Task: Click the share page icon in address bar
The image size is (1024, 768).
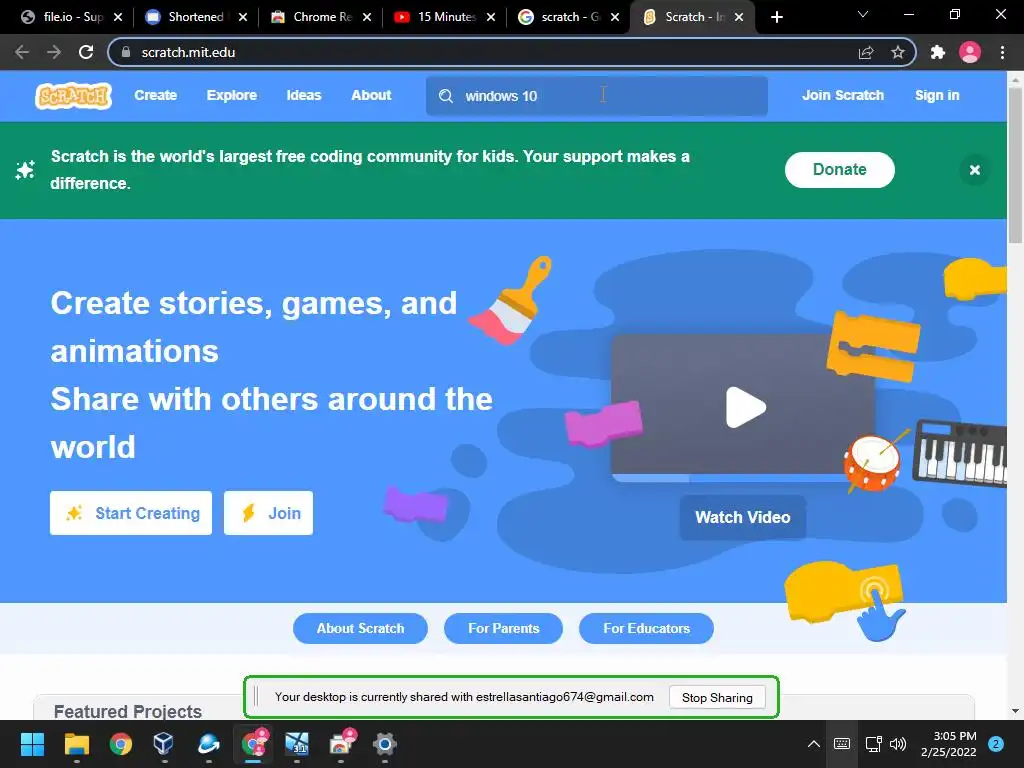Action: click(x=866, y=52)
